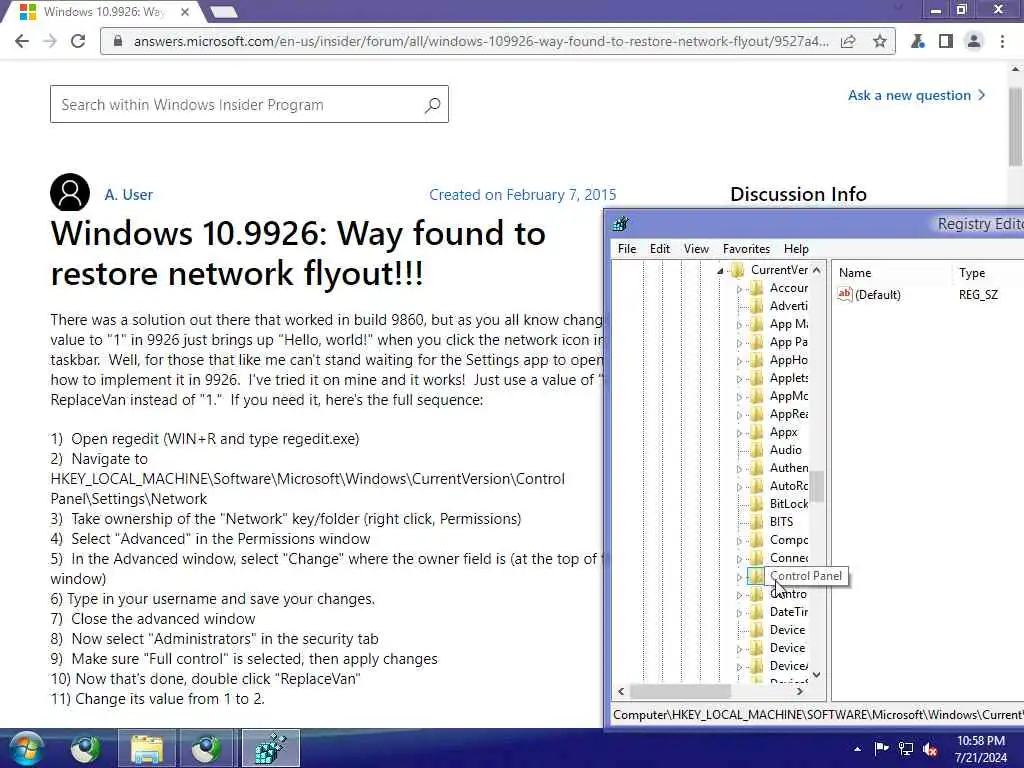The image size is (1024, 768).
Task: Click the search magnifier in forum search box
Action: [432, 104]
